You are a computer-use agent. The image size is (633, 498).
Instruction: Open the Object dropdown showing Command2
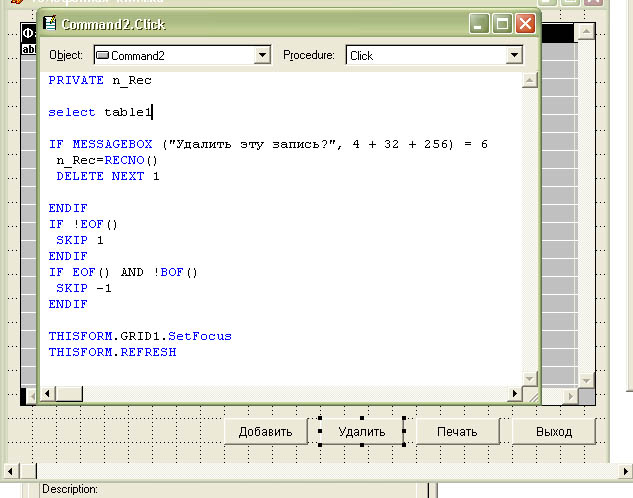pyautogui.click(x=262, y=55)
